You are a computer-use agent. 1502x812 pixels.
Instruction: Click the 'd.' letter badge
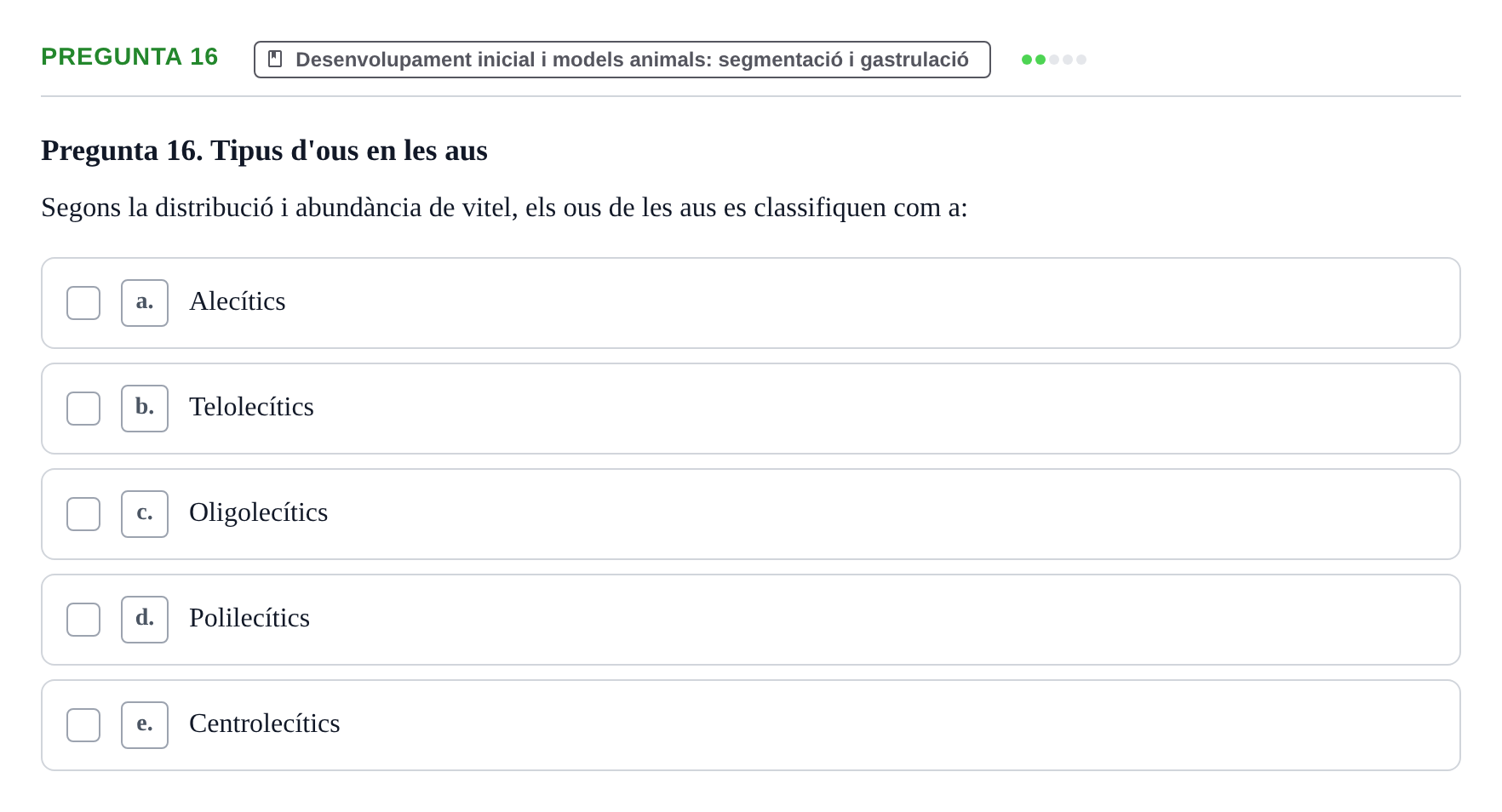[145, 620]
